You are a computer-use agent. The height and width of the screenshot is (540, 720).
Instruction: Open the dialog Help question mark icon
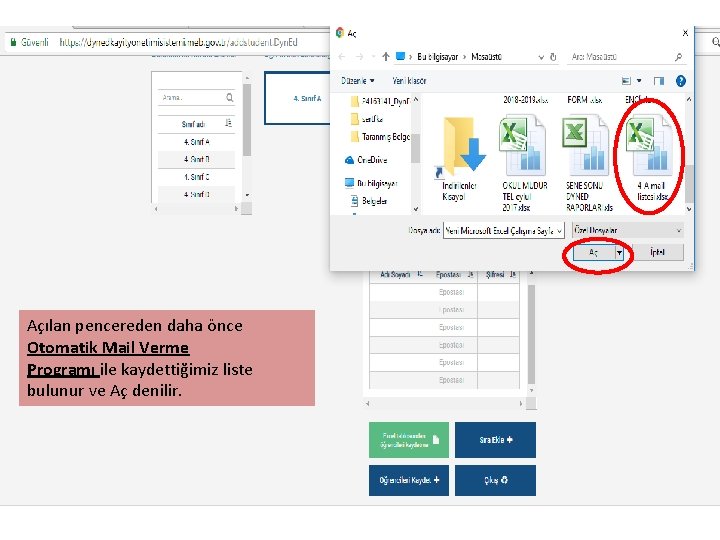[681, 81]
